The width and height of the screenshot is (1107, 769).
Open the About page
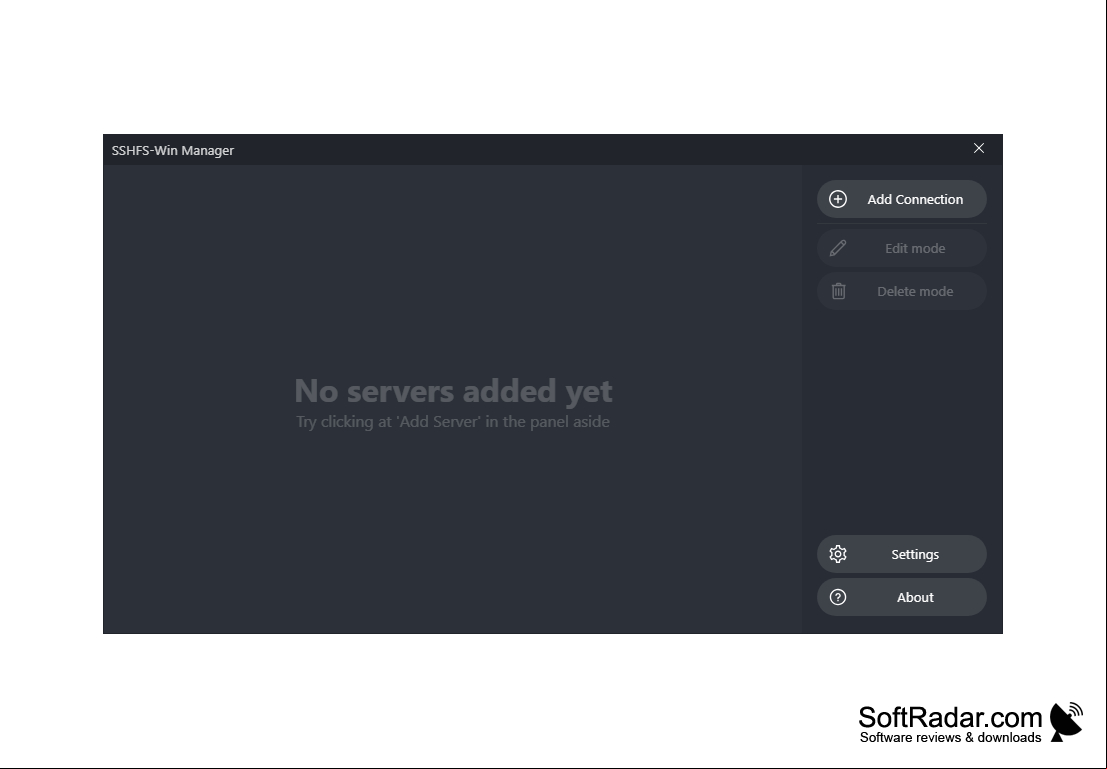point(902,597)
